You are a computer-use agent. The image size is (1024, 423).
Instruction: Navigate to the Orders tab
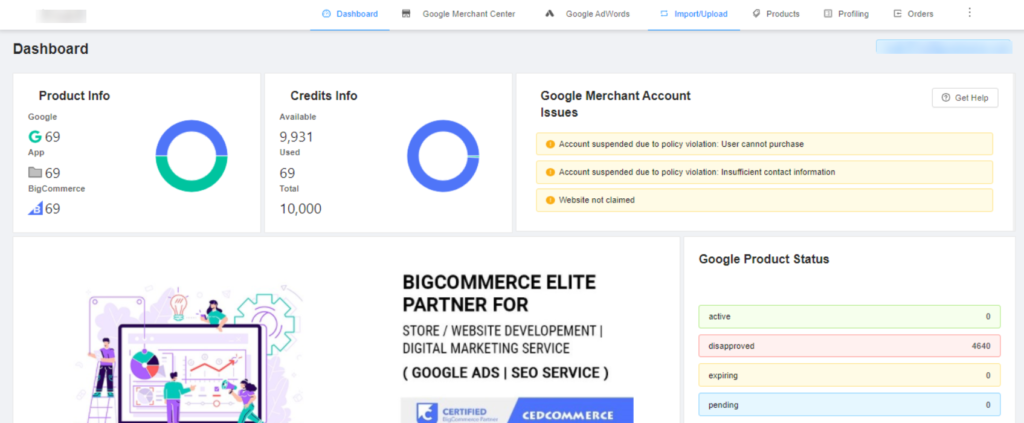(x=914, y=14)
